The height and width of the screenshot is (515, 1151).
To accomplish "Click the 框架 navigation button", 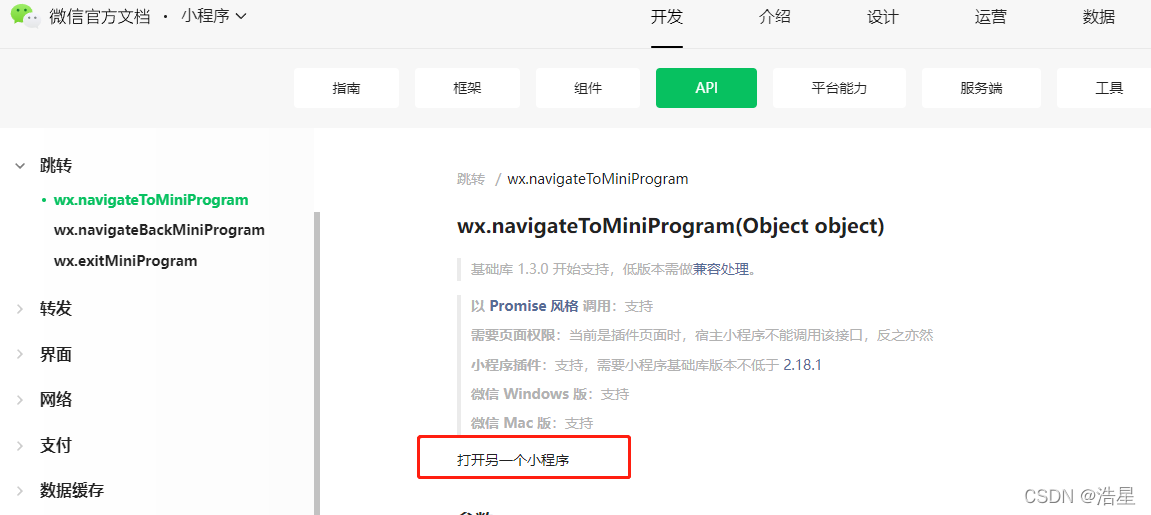I will (x=468, y=88).
